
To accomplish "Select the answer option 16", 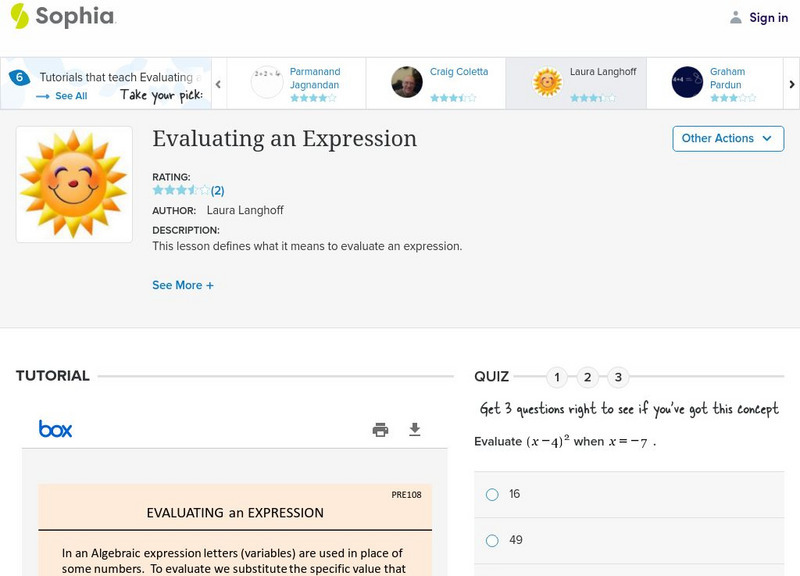I will [492, 494].
